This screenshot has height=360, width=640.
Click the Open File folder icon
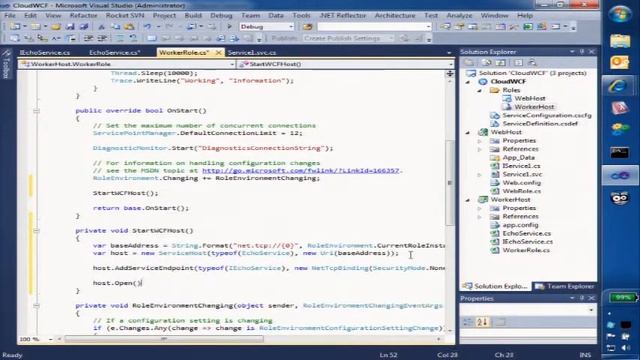[56, 27]
